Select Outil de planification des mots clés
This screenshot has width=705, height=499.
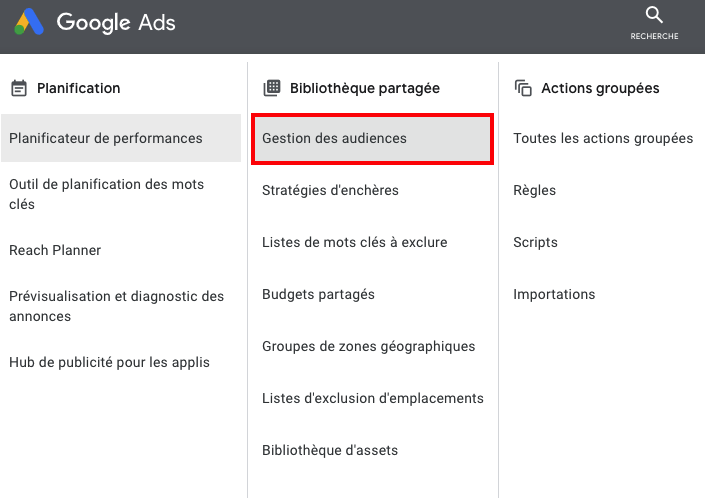[x=106, y=194]
